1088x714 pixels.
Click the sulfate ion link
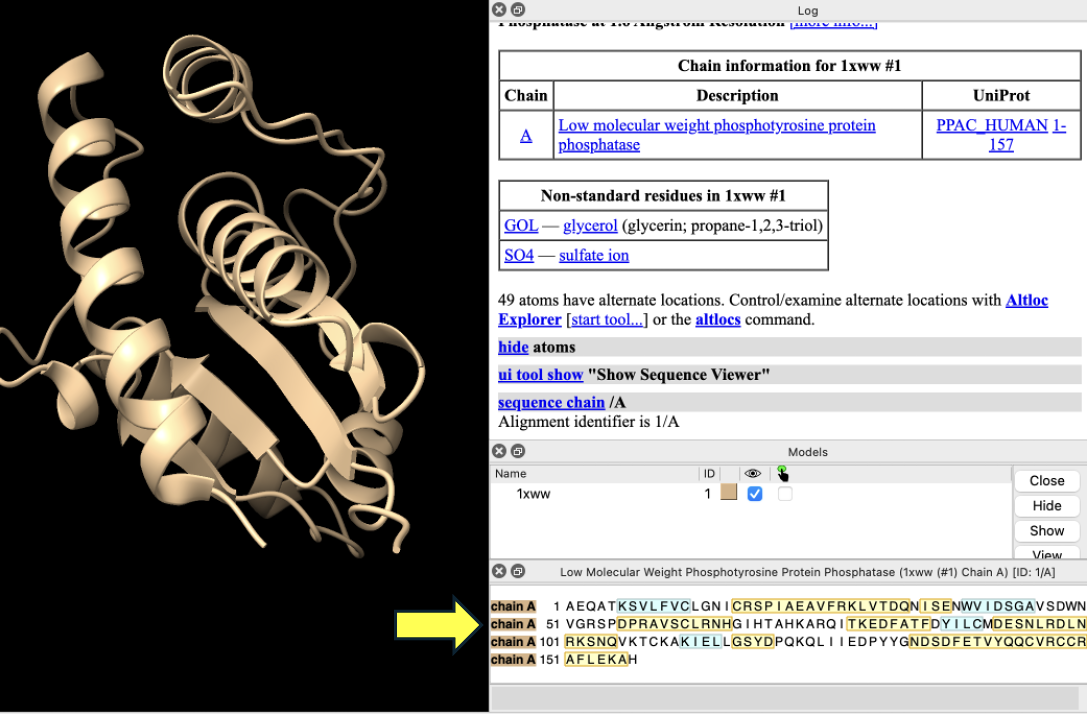click(x=594, y=256)
